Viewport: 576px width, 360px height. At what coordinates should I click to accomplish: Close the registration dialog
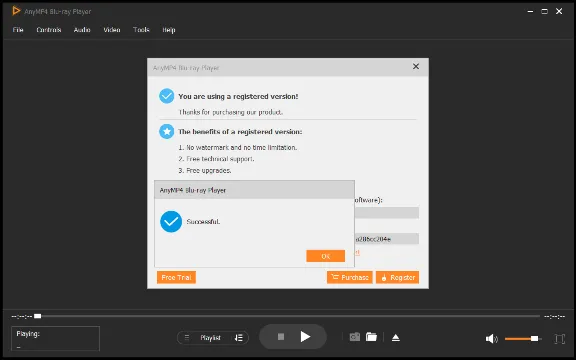[x=416, y=66]
